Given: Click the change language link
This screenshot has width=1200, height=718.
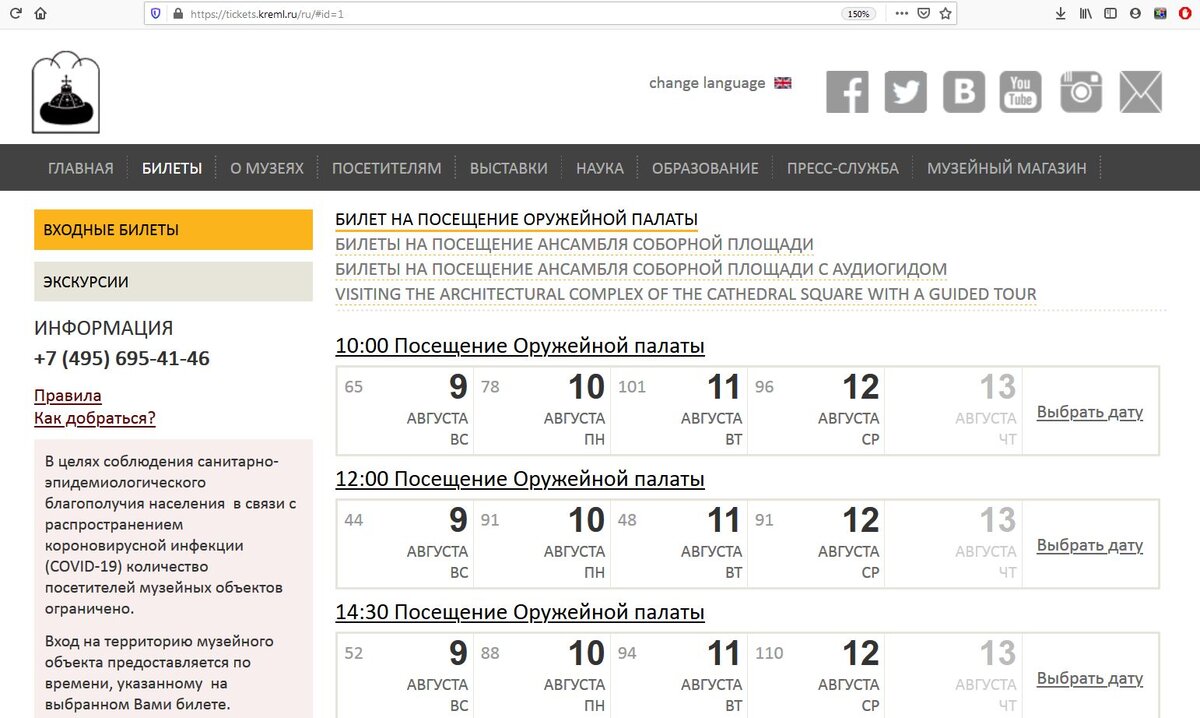Looking at the screenshot, I should click(707, 83).
